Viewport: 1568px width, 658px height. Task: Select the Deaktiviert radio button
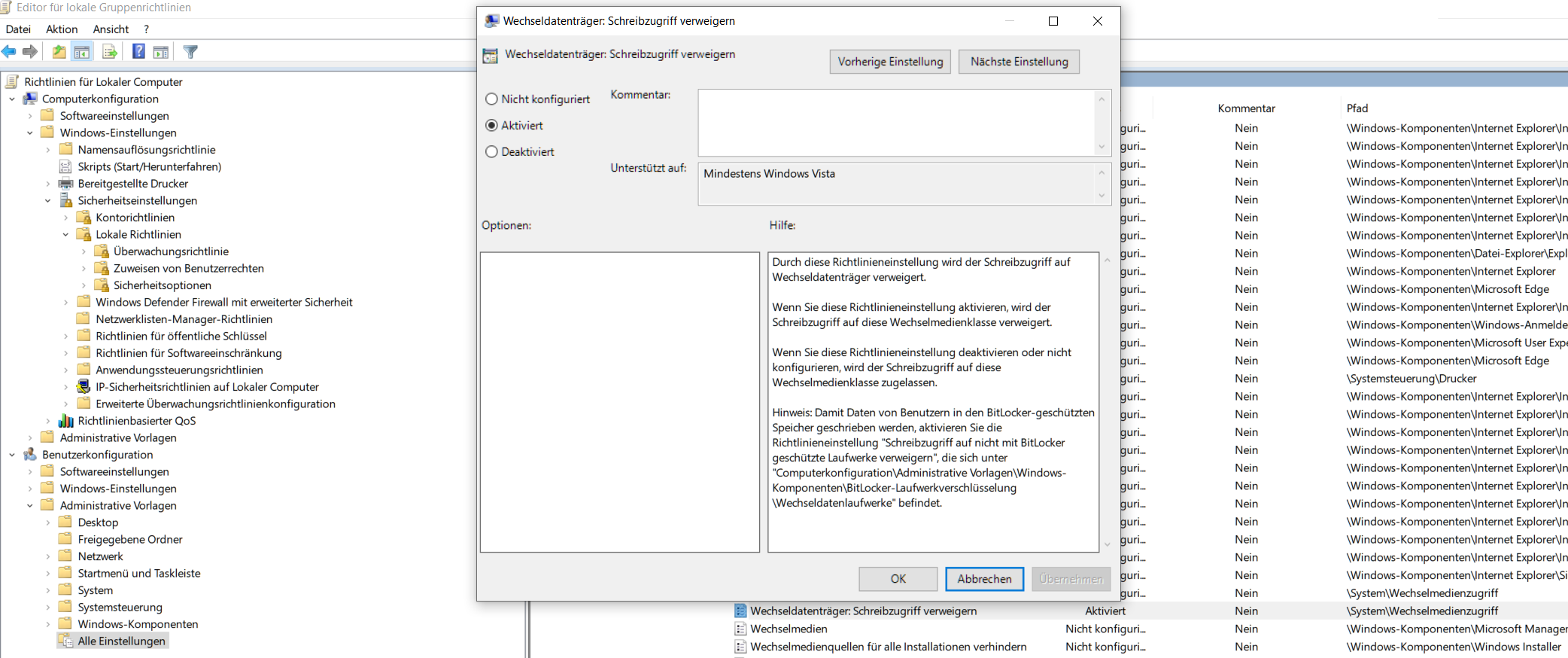tap(491, 152)
